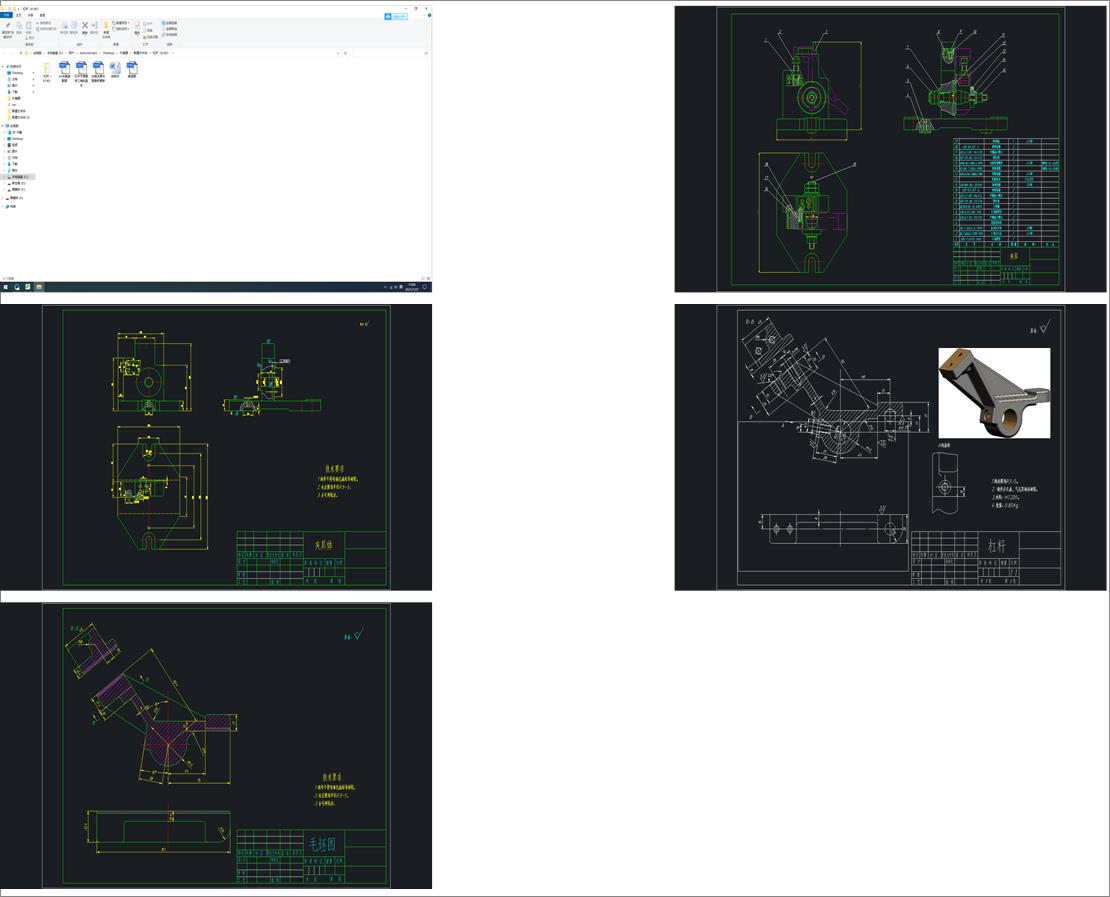Screen dimensions: 1110x897
Task: Open the 文件 tab in File Explorer
Action: (x=6, y=15)
